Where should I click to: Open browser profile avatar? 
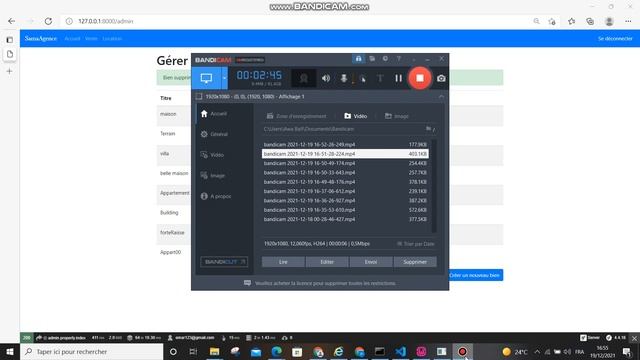coord(609,21)
